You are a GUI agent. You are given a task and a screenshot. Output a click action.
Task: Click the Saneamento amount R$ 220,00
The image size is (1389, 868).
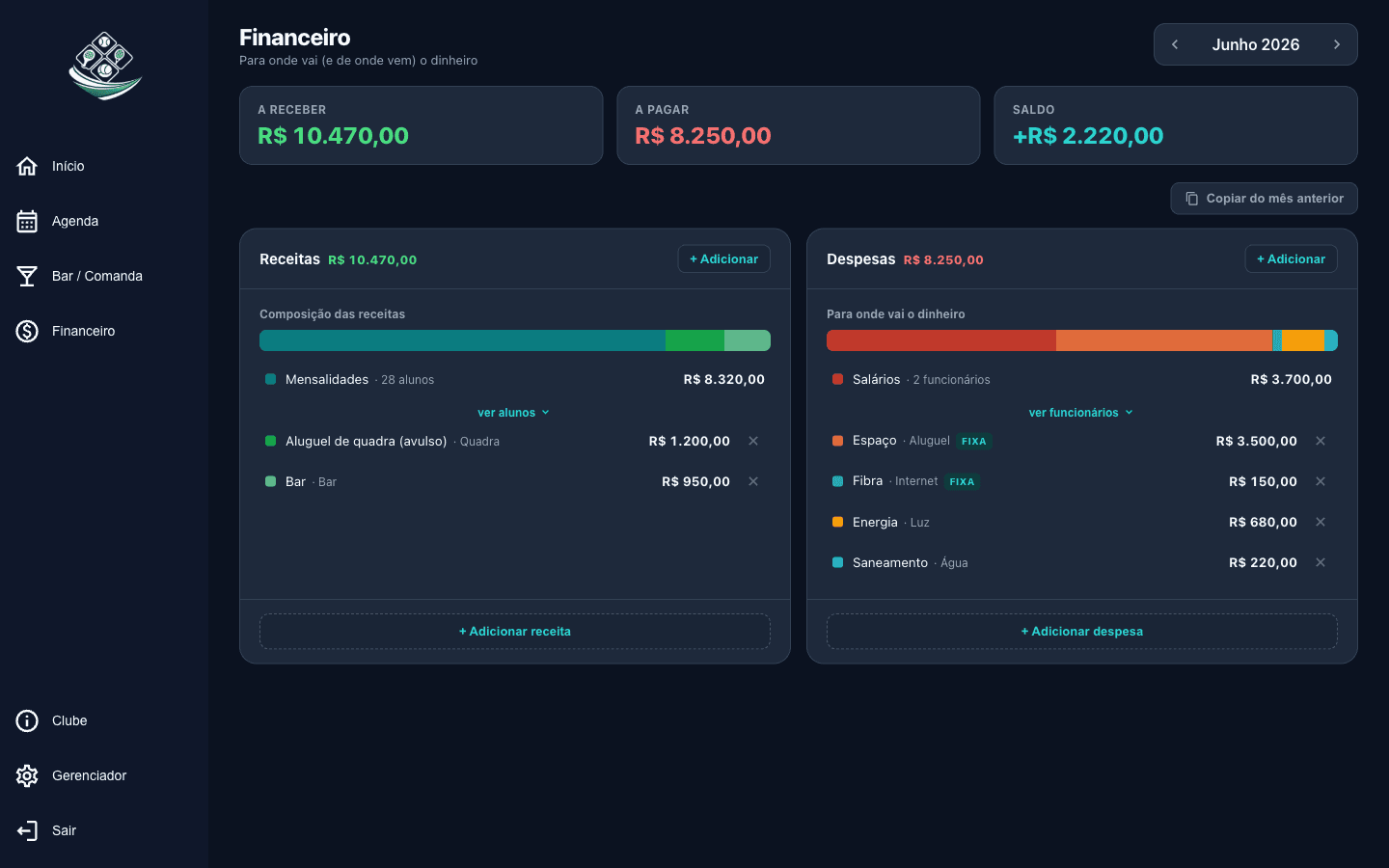[x=1264, y=562]
